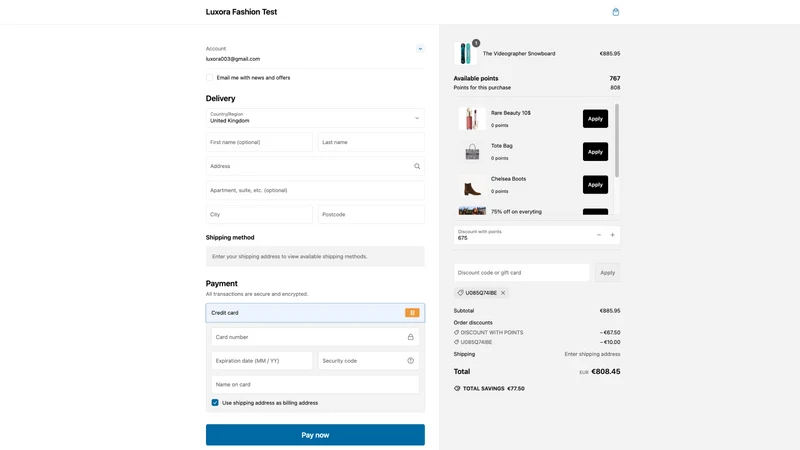Image resolution: width=800 pixels, height=450 pixels.
Task: Click the tag icon on U085Q74IBE chip
Action: click(x=460, y=293)
